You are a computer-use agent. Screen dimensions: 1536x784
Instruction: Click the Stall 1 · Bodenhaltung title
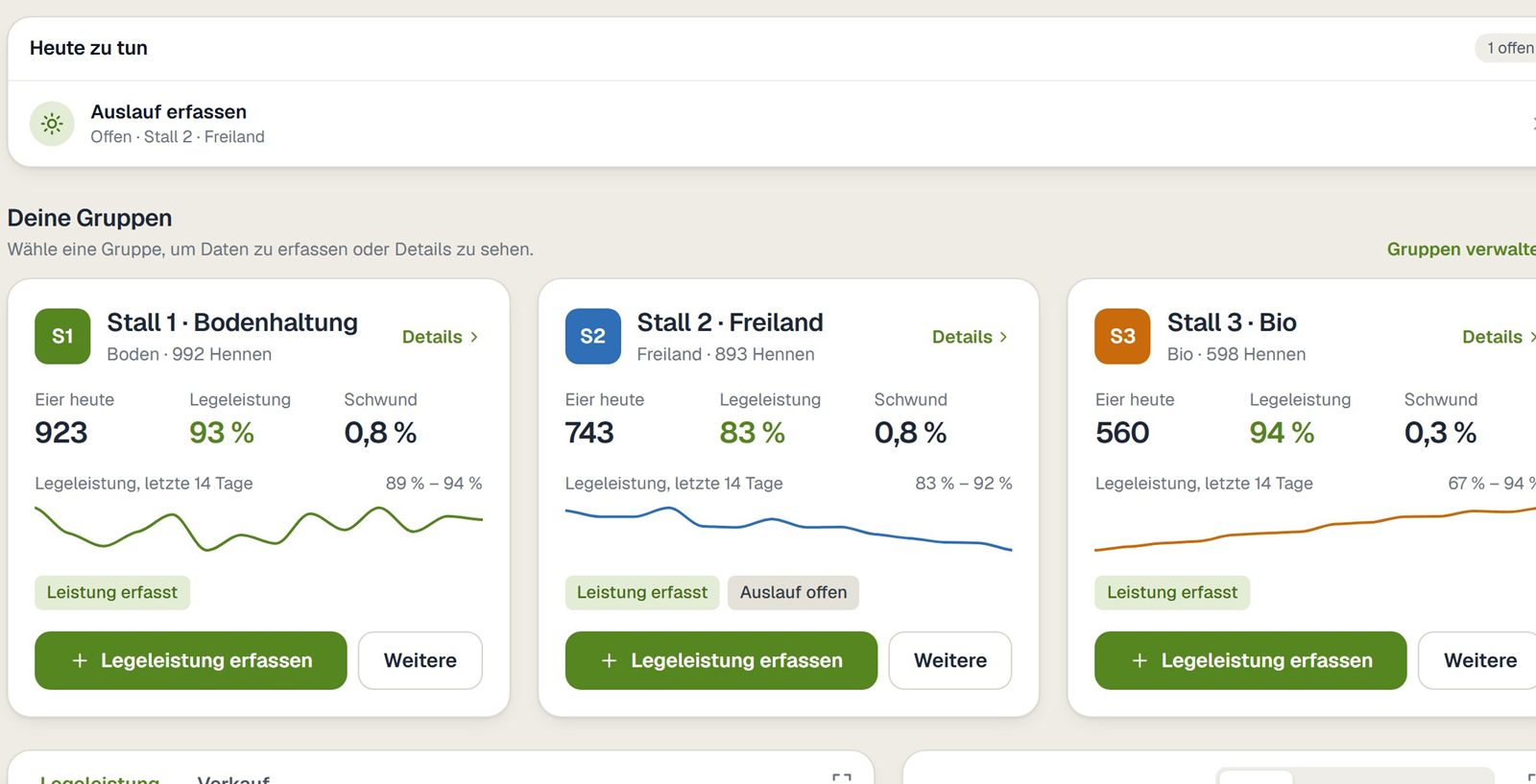tap(232, 322)
